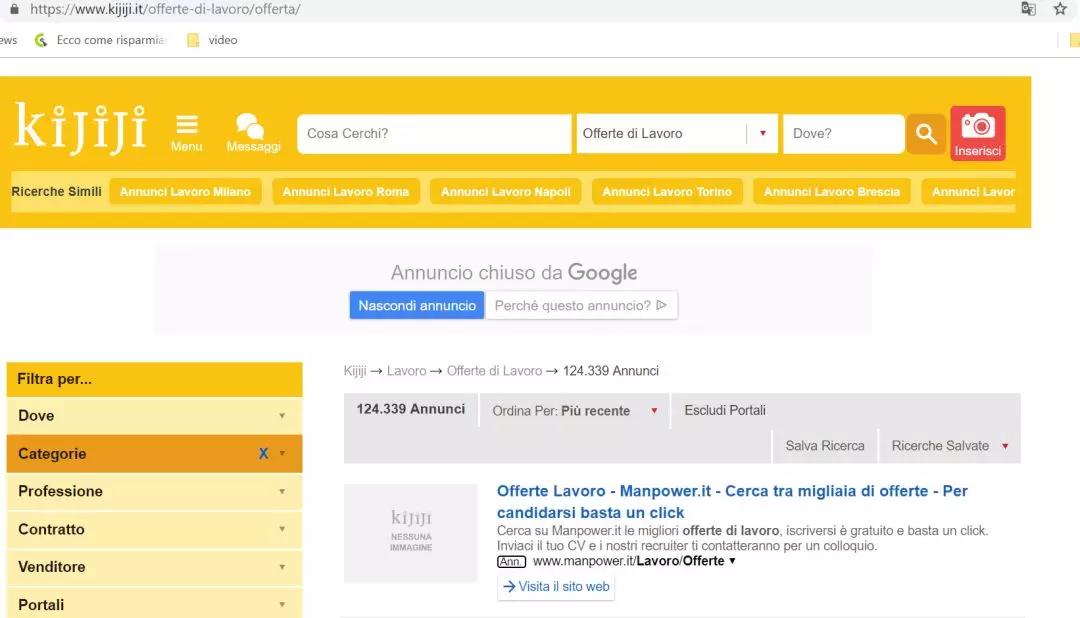Open the Offerte di Lavoro category dropdown
This screenshot has height=618, width=1080.
[x=676, y=134]
